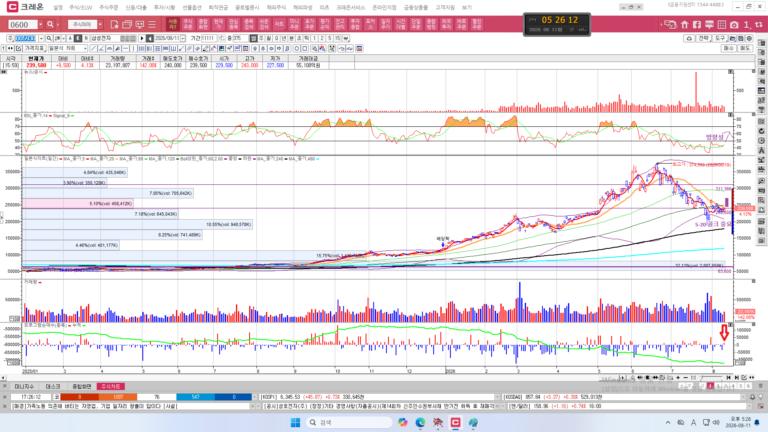The image size is (768, 432).
Task: Click the grid layout icon in top-right toolbar
Action: (x=721, y=24)
